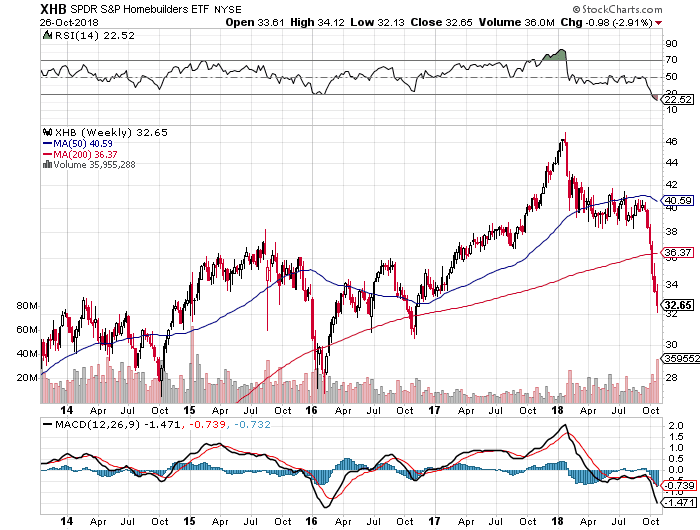The width and height of the screenshot is (700, 530).
Task: Click the Volume 35,955,288 legend label
Action: [x=94, y=165]
